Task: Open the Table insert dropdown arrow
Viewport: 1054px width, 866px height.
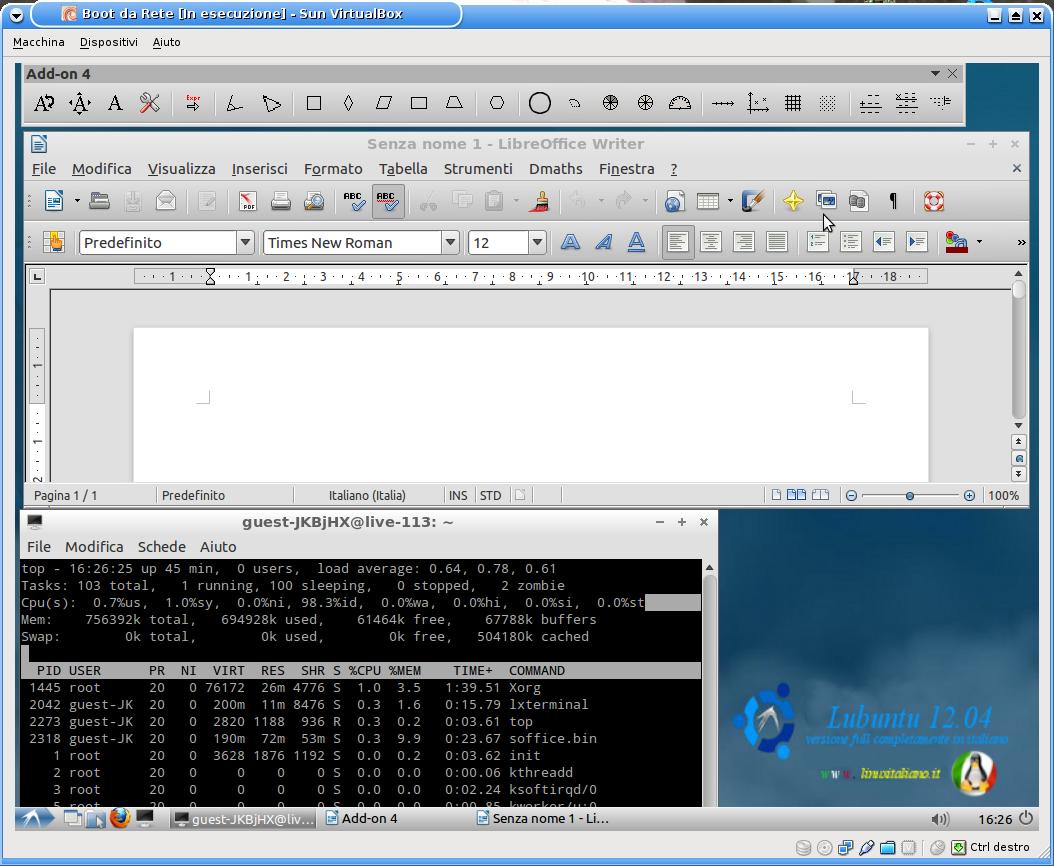Action: pos(730,201)
